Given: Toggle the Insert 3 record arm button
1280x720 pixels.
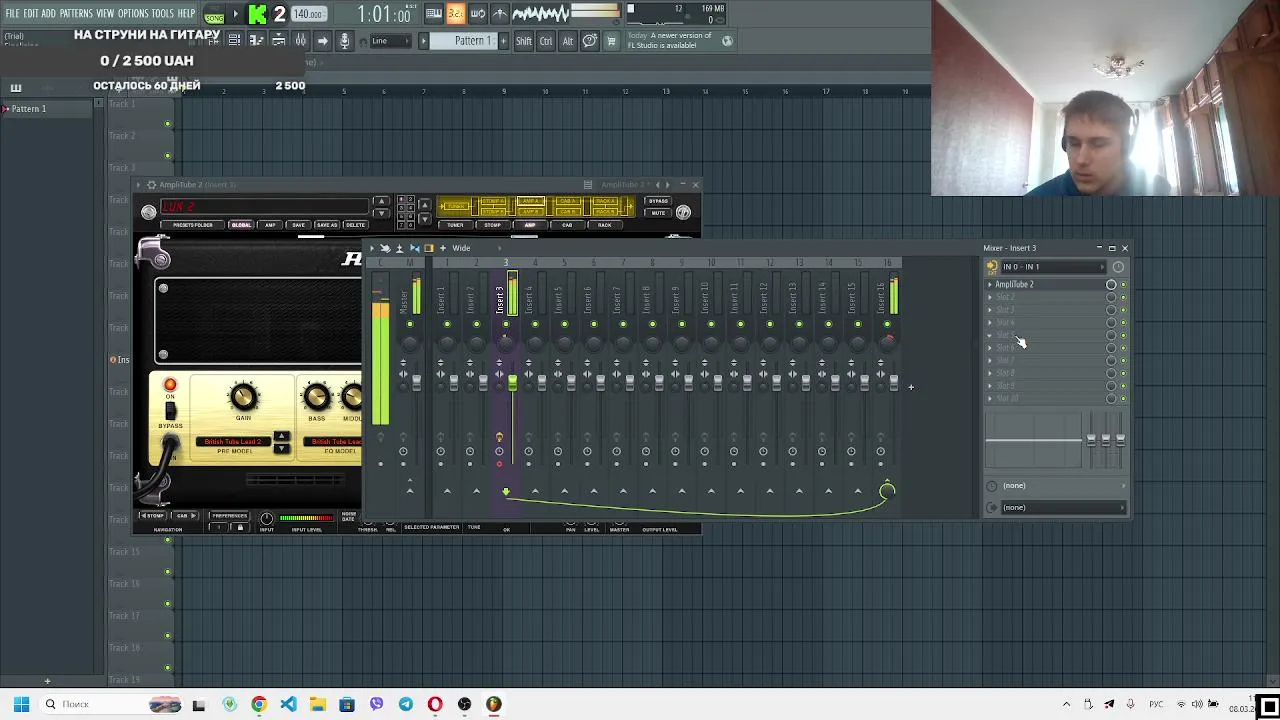Looking at the screenshot, I should 499,464.
